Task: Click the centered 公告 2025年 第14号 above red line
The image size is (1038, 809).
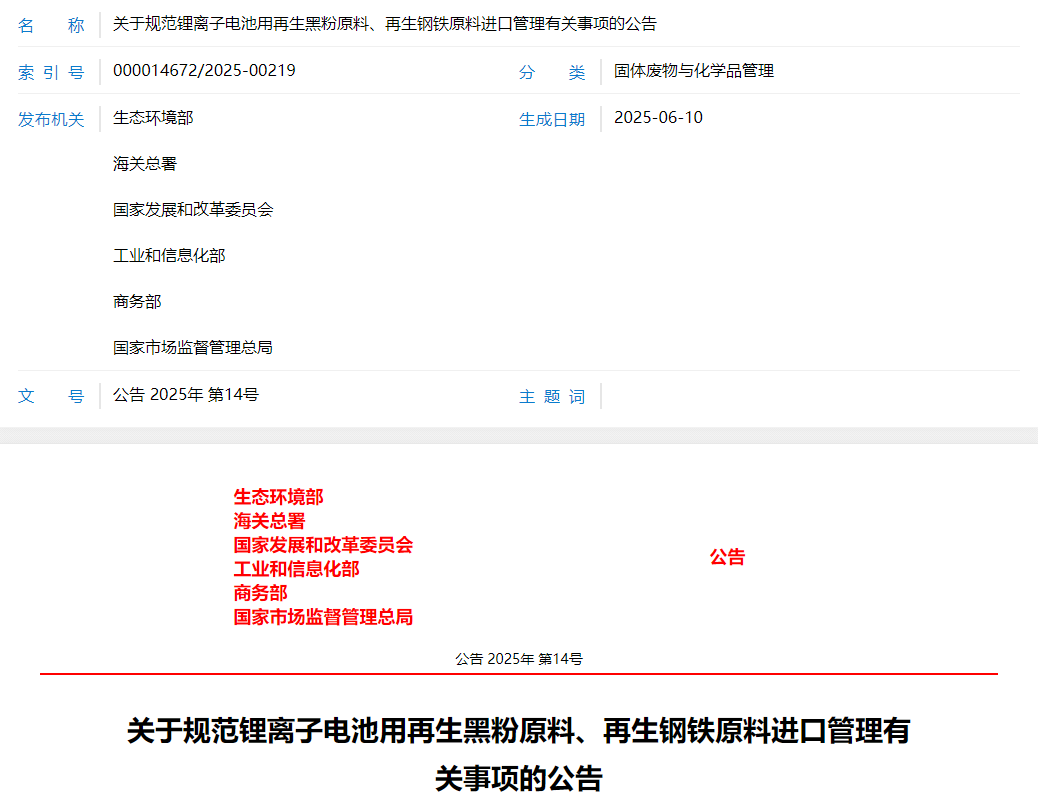Action: (518, 659)
